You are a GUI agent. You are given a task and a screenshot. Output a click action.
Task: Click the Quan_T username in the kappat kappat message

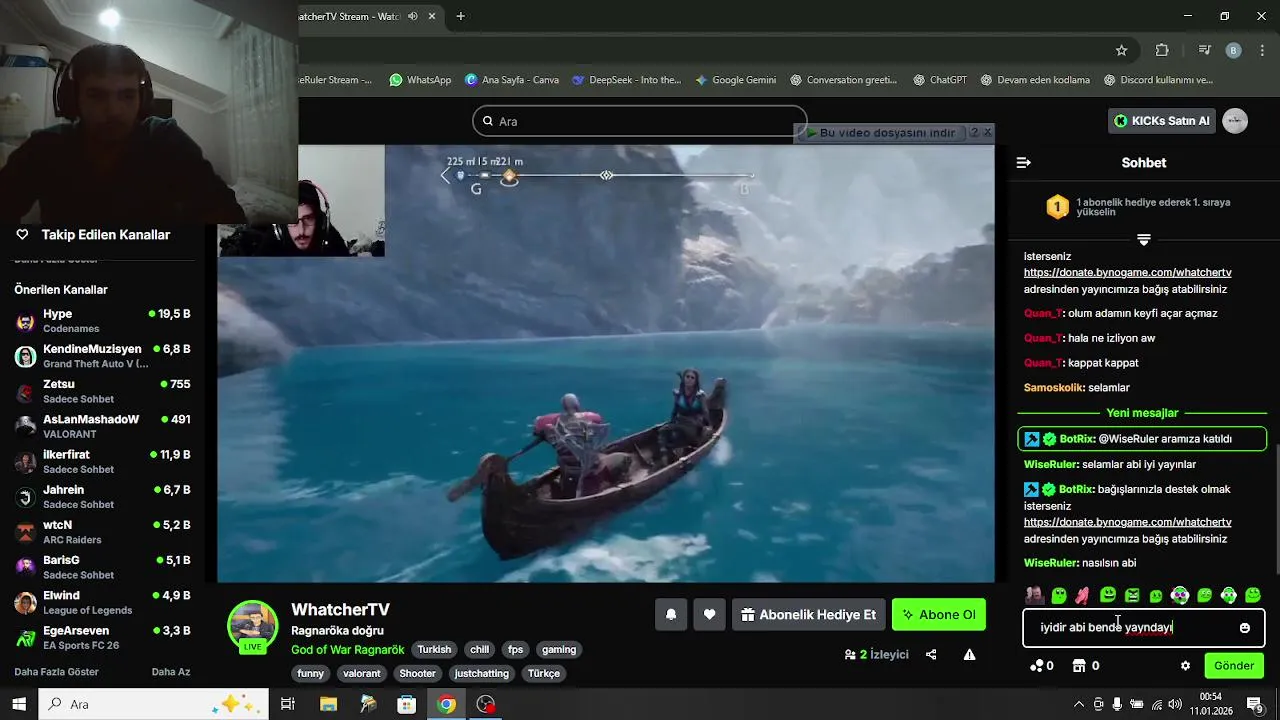[x=1042, y=363]
